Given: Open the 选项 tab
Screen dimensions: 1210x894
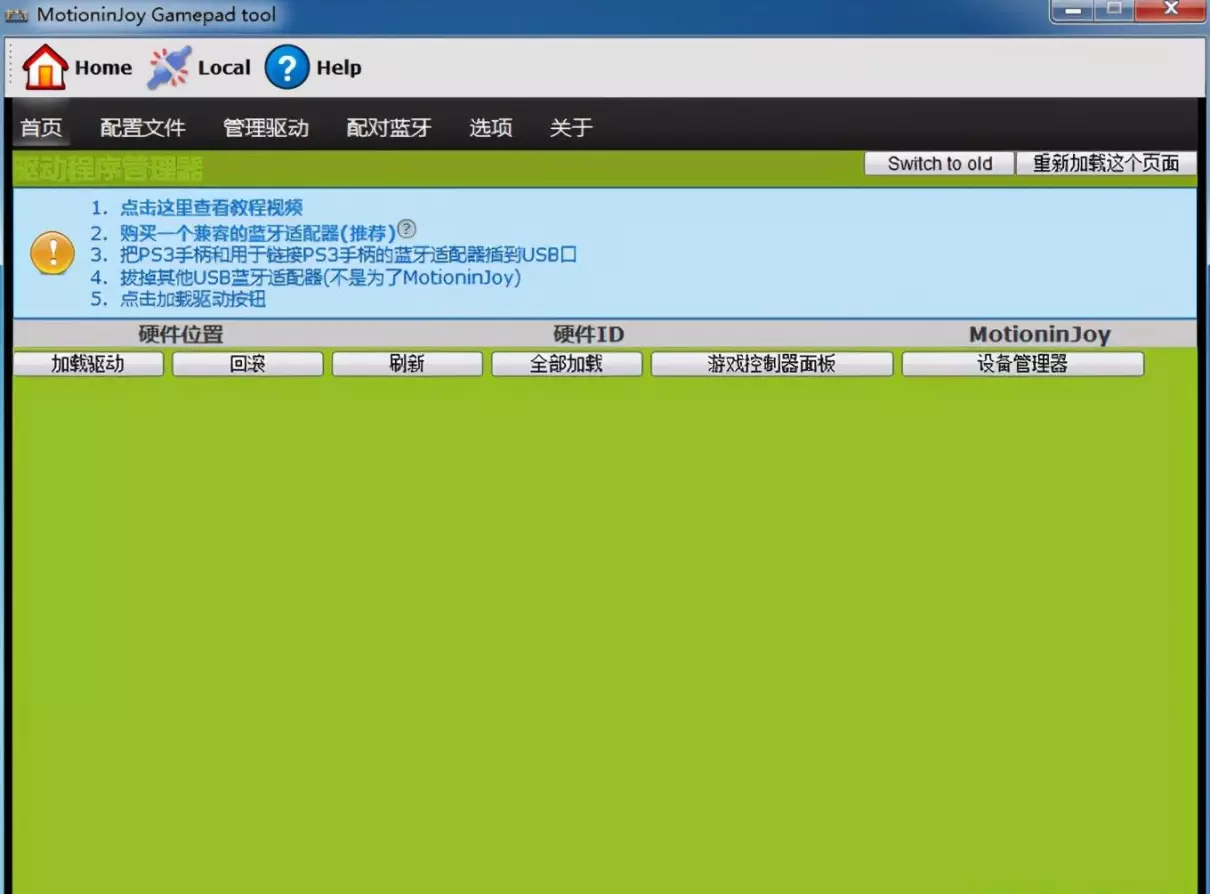Looking at the screenshot, I should pyautogui.click(x=491, y=127).
